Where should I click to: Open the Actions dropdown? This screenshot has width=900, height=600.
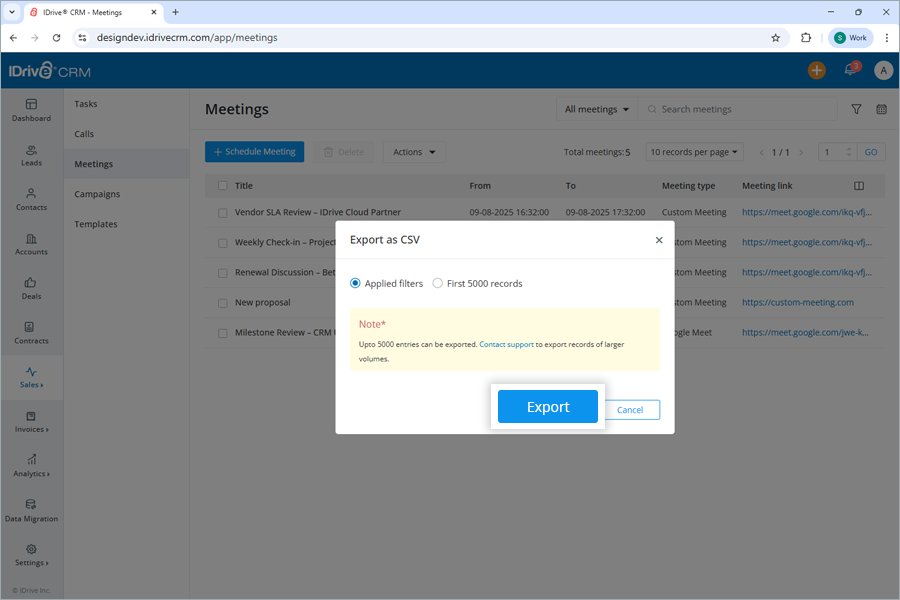413,151
